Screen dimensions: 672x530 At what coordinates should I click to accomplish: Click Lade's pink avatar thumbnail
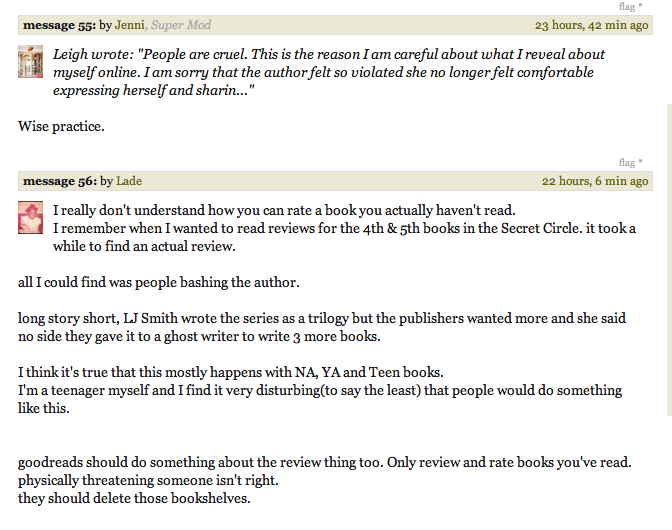click(x=30, y=217)
